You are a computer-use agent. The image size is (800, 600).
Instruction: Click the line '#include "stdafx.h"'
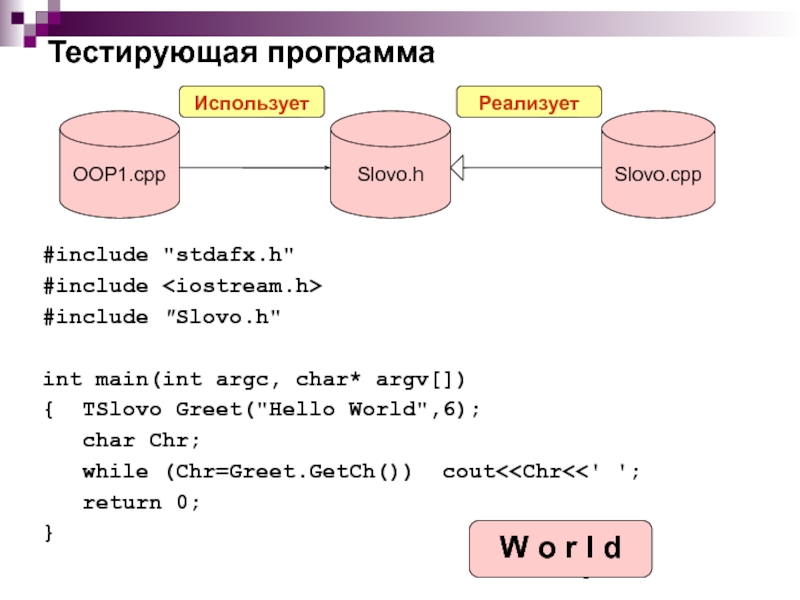tap(169, 255)
